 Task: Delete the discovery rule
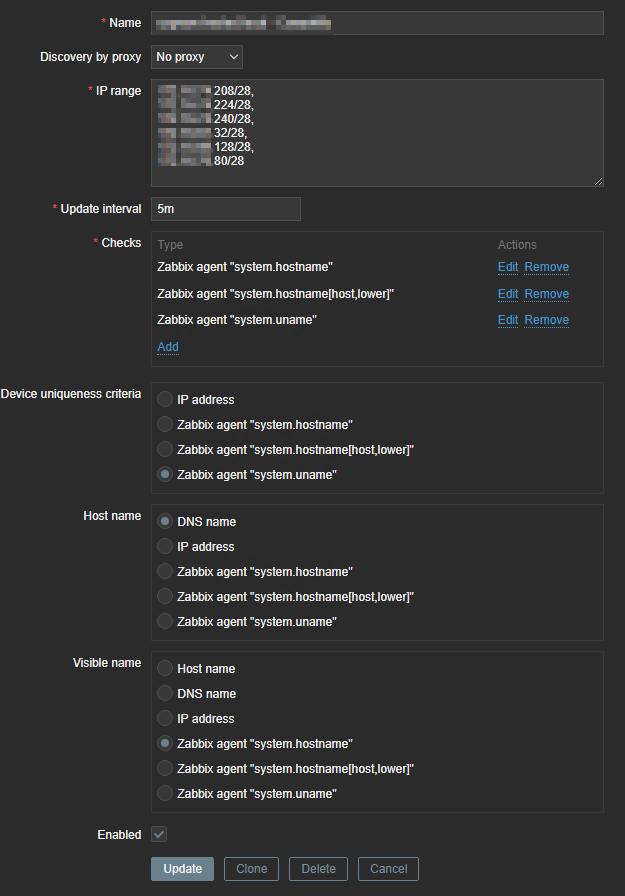pyautogui.click(x=319, y=869)
